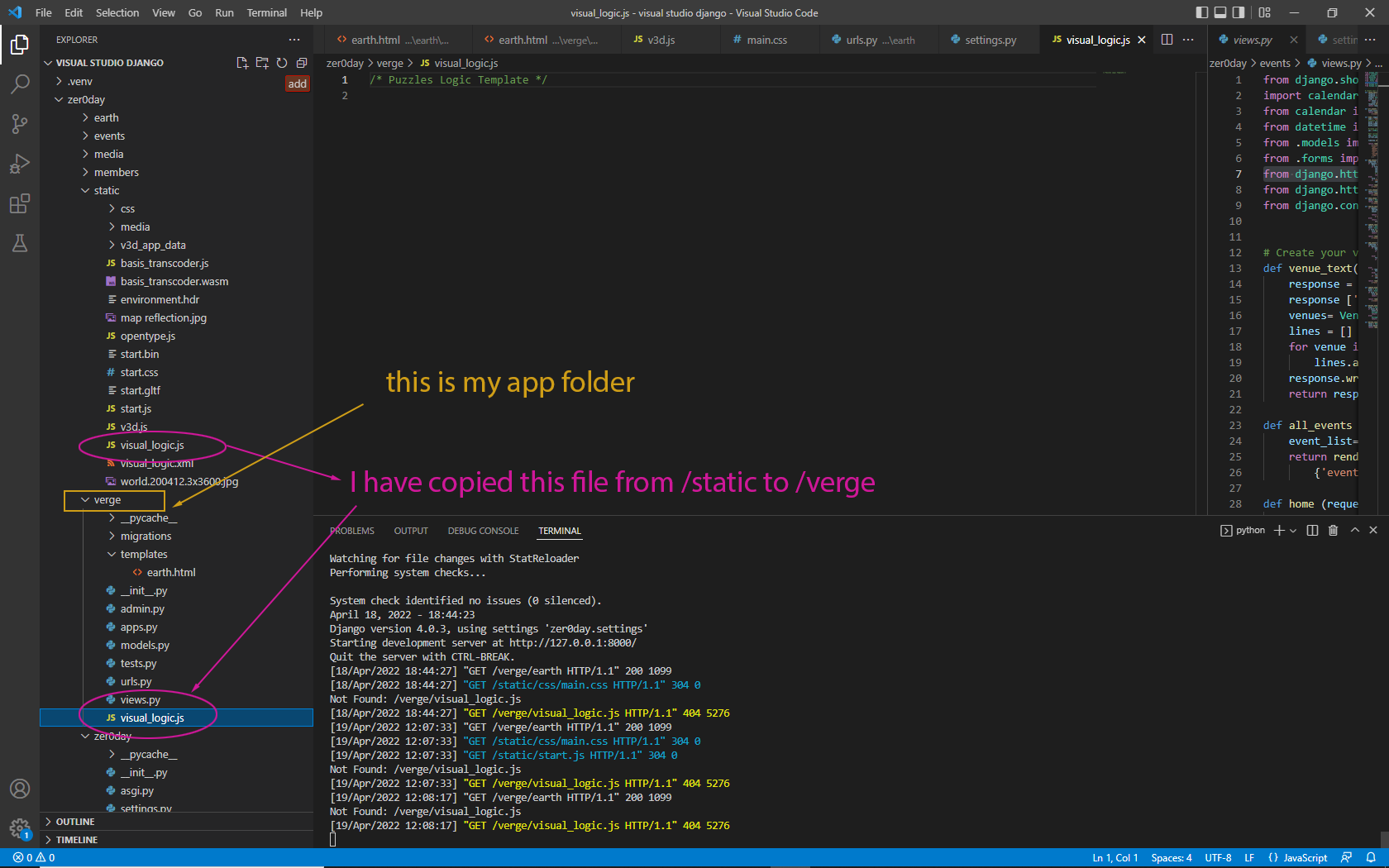This screenshot has width=1389, height=868.
Task: Open the Accounts menu icon
Action: pos(20,789)
